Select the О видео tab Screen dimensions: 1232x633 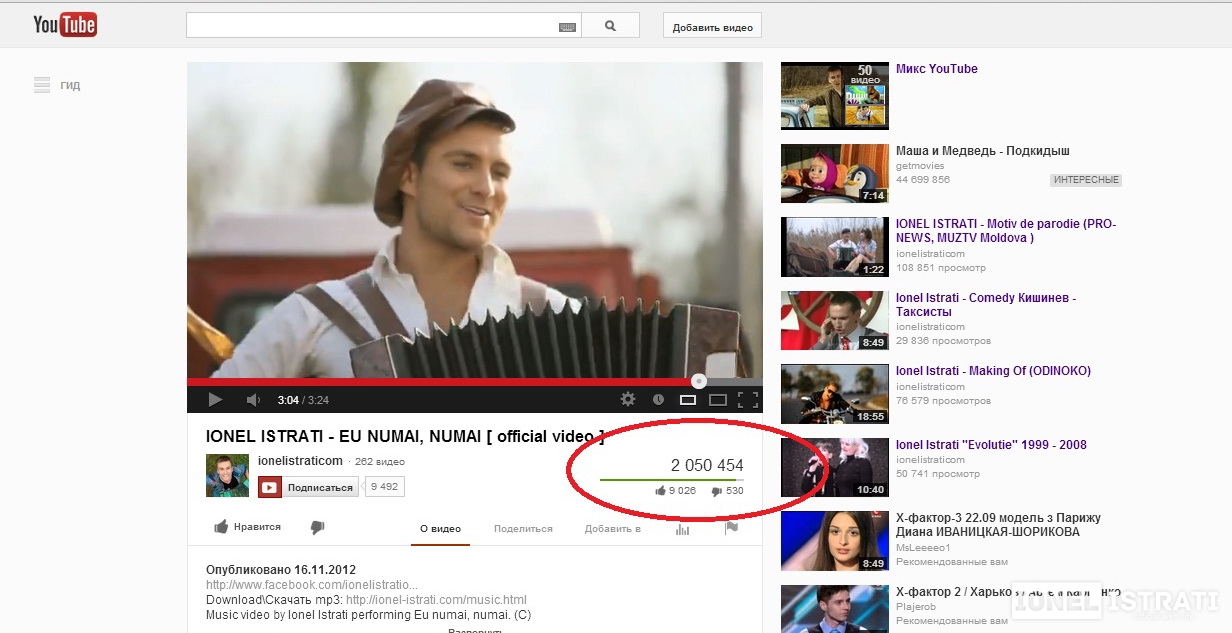click(440, 529)
